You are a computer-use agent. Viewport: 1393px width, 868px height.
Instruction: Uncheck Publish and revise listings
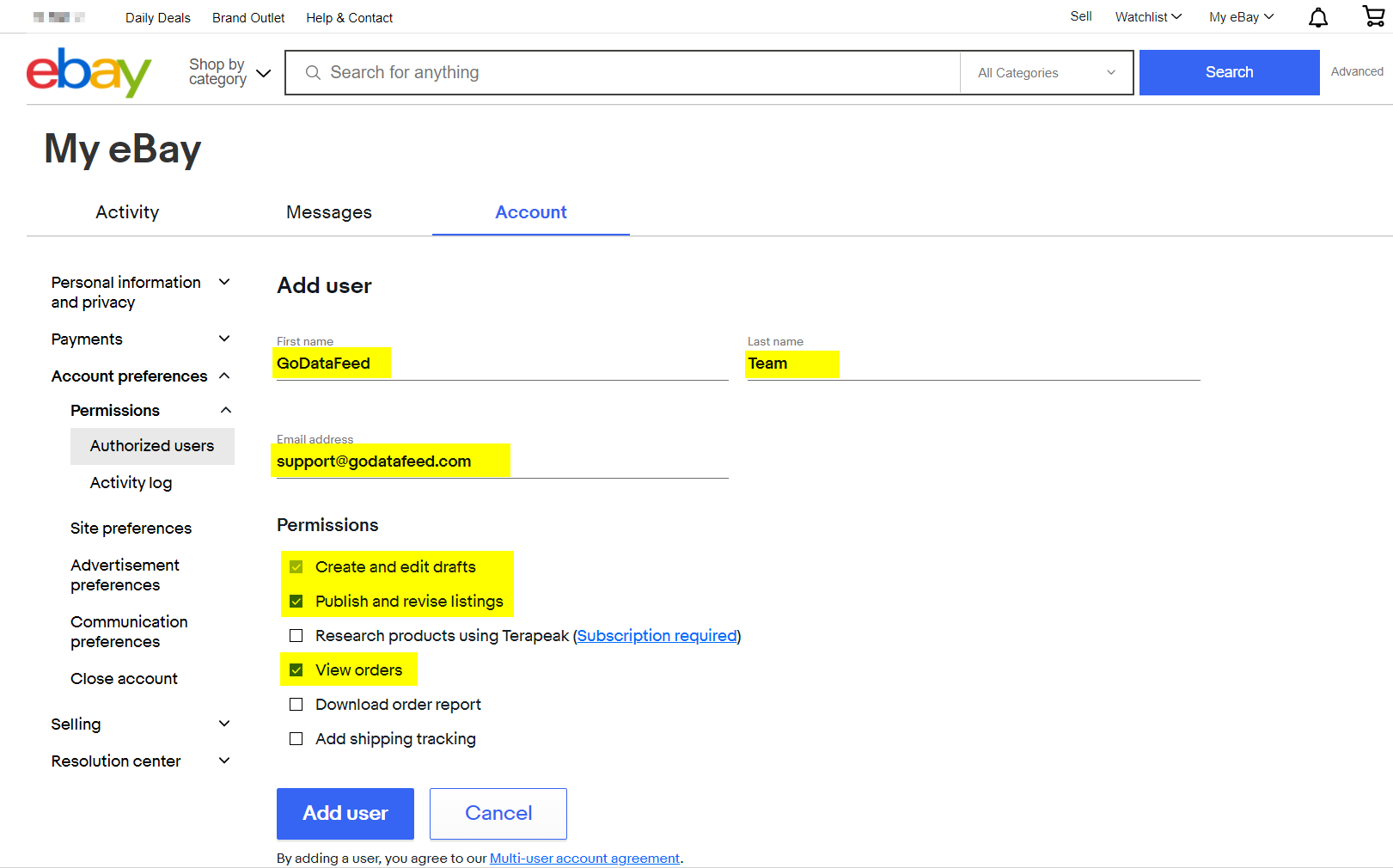296,602
